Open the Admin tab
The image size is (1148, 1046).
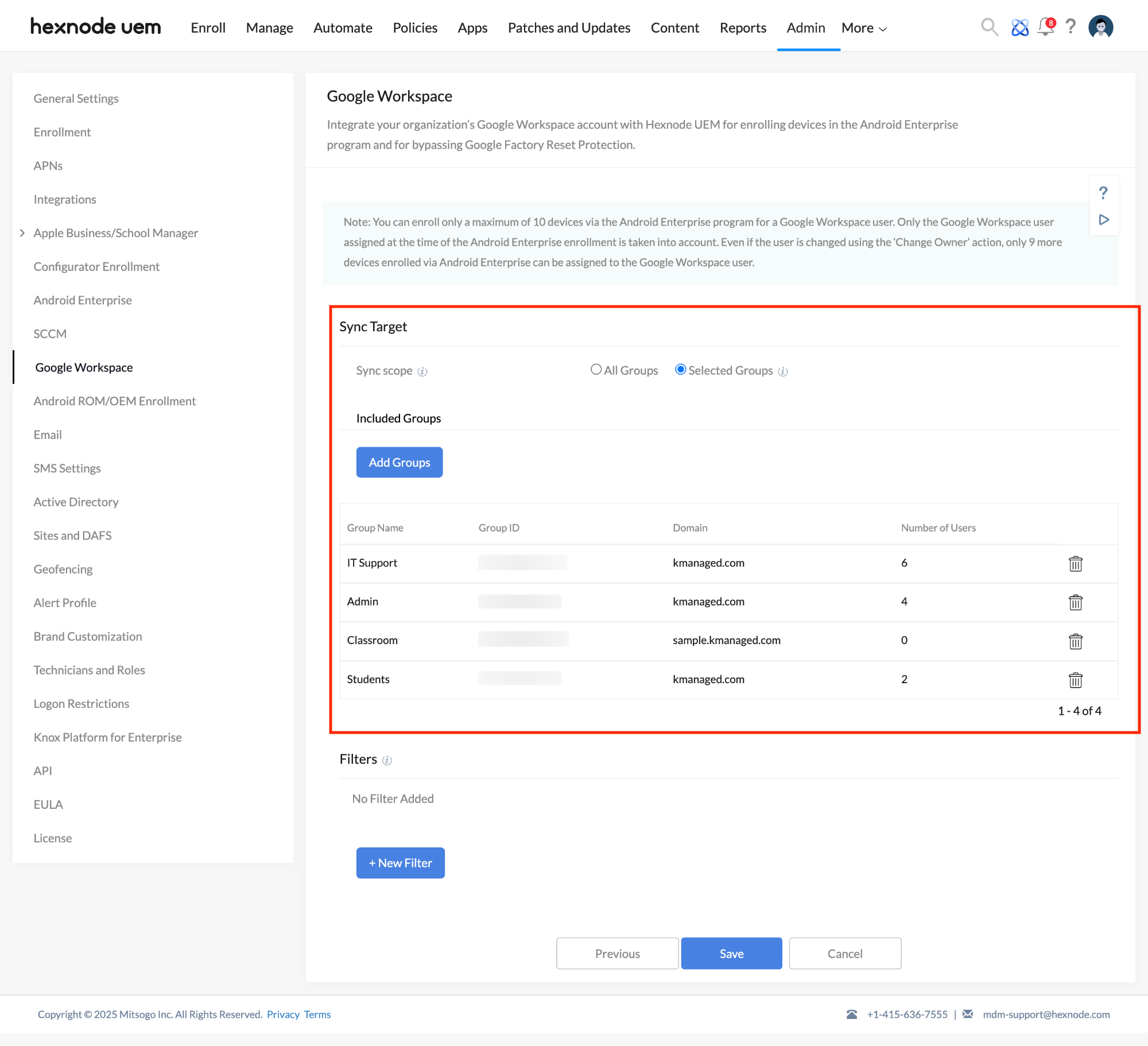[805, 28]
